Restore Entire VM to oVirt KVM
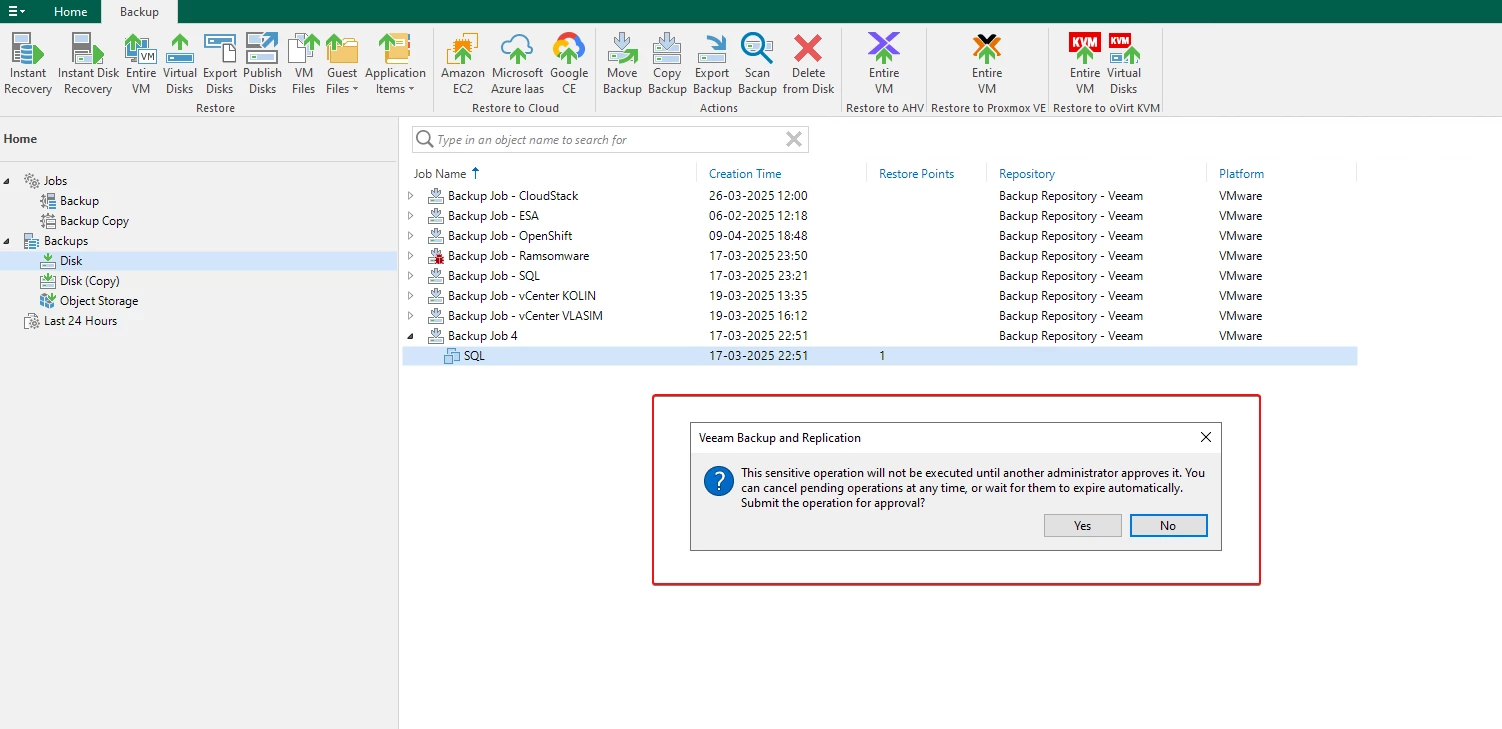The width and height of the screenshot is (1502, 729). pyautogui.click(x=1085, y=64)
